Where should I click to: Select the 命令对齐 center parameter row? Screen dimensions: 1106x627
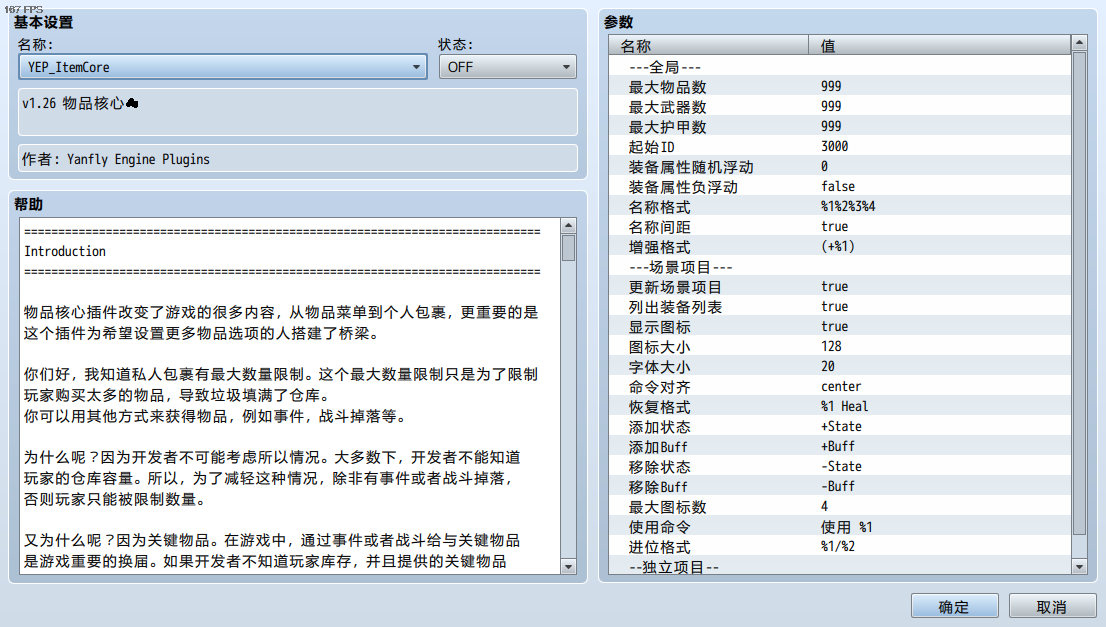point(839,387)
